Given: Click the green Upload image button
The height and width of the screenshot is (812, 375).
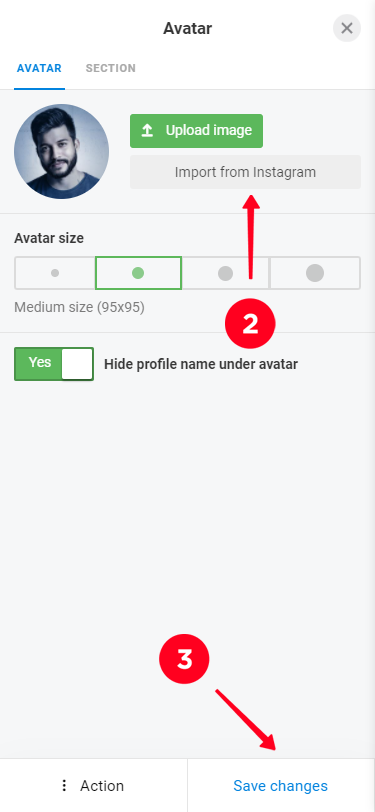Looking at the screenshot, I should coord(196,131).
